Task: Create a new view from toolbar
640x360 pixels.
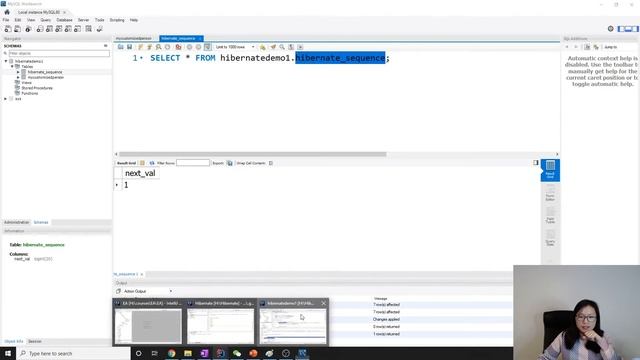Action: coord(59,29)
